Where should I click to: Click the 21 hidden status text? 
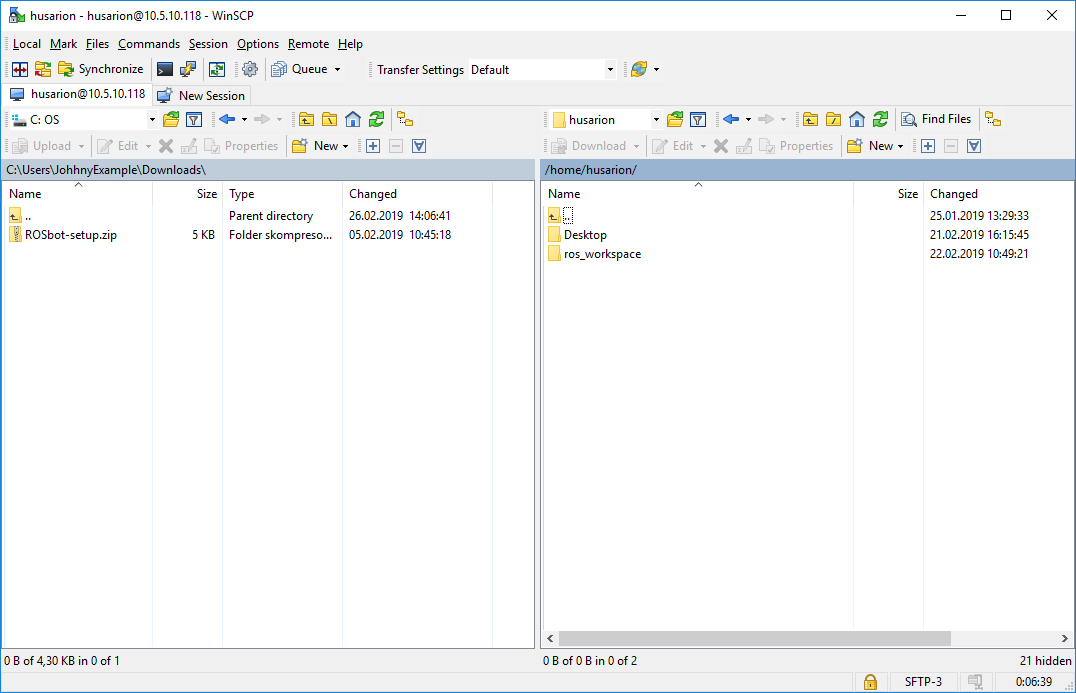(x=1045, y=661)
